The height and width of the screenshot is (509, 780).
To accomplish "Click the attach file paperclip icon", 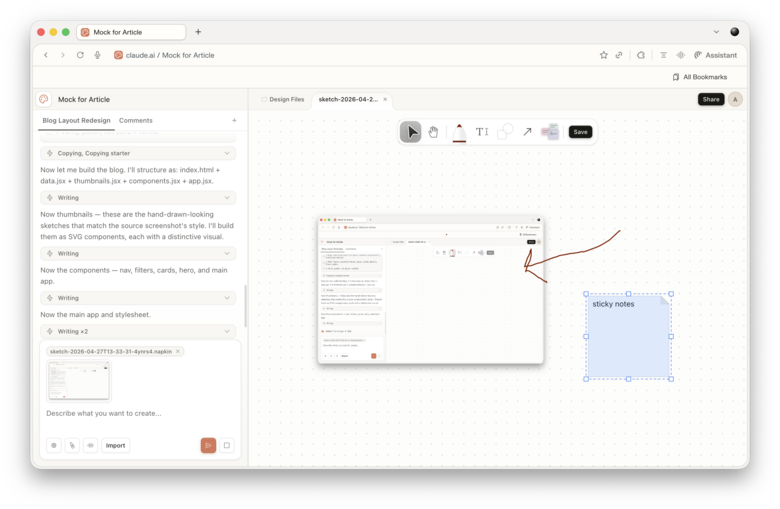I will [x=72, y=445].
